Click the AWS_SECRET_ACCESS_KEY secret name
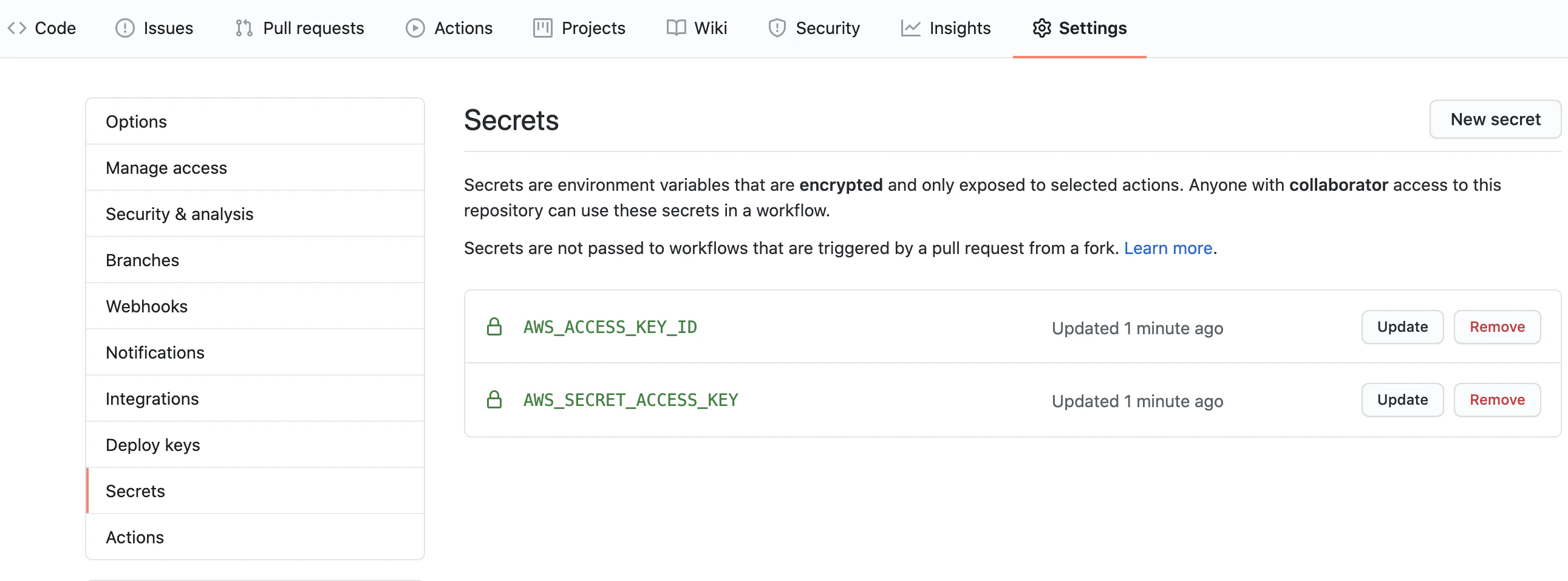Screen dimensions: 1568x581 (x=630, y=399)
